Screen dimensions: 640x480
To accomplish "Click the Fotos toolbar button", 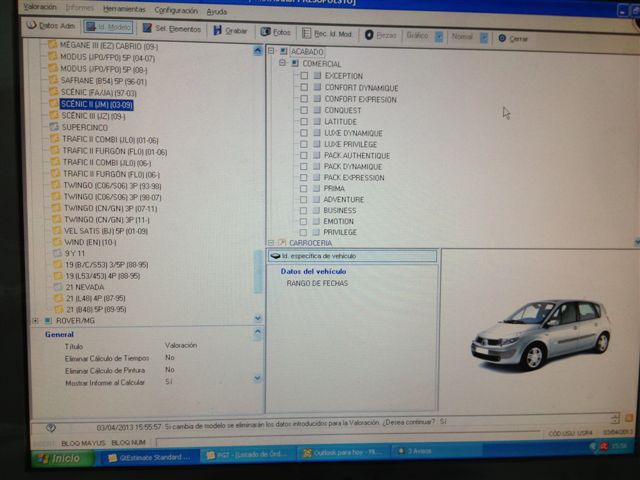I will point(276,32).
